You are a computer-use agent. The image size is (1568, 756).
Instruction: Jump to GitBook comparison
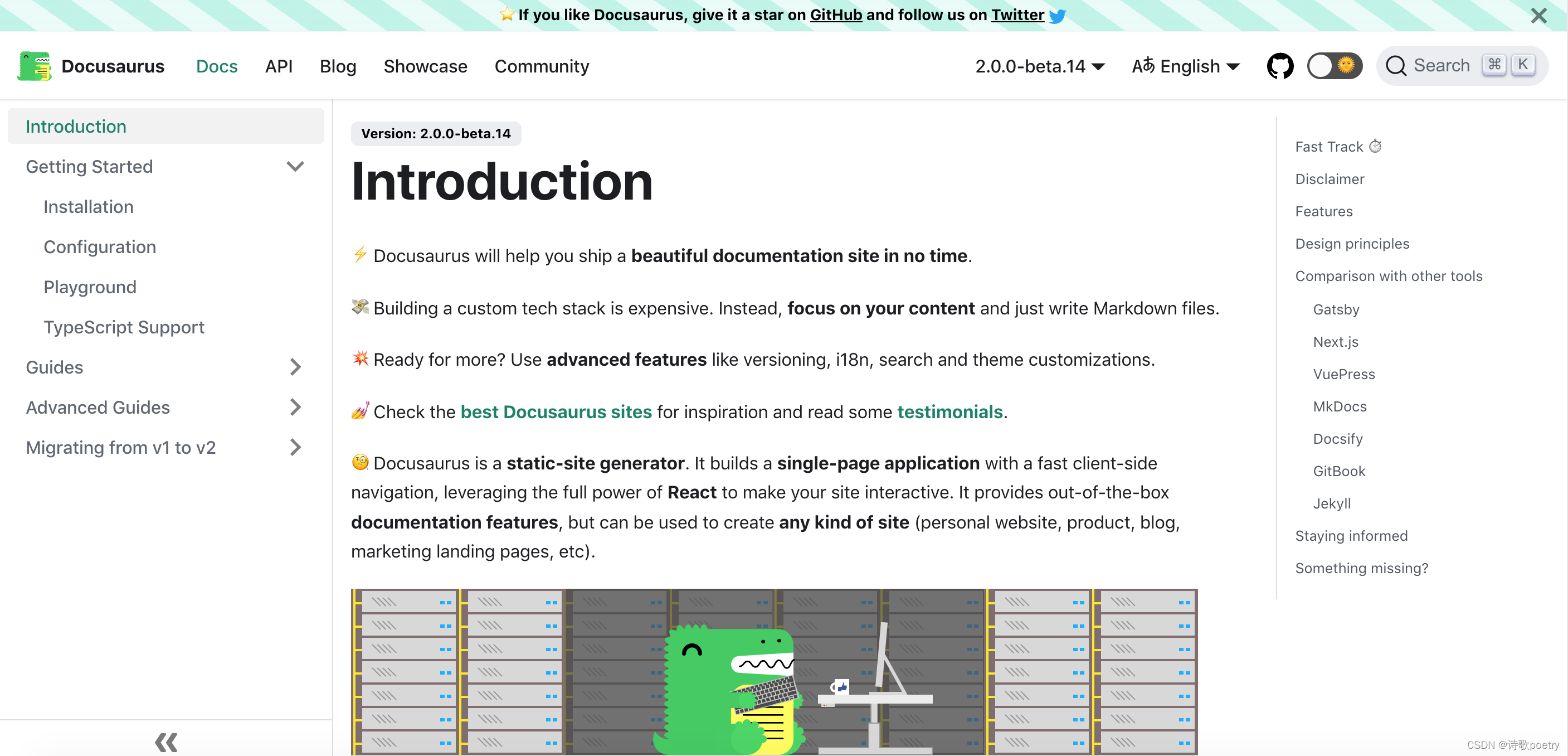click(1338, 471)
